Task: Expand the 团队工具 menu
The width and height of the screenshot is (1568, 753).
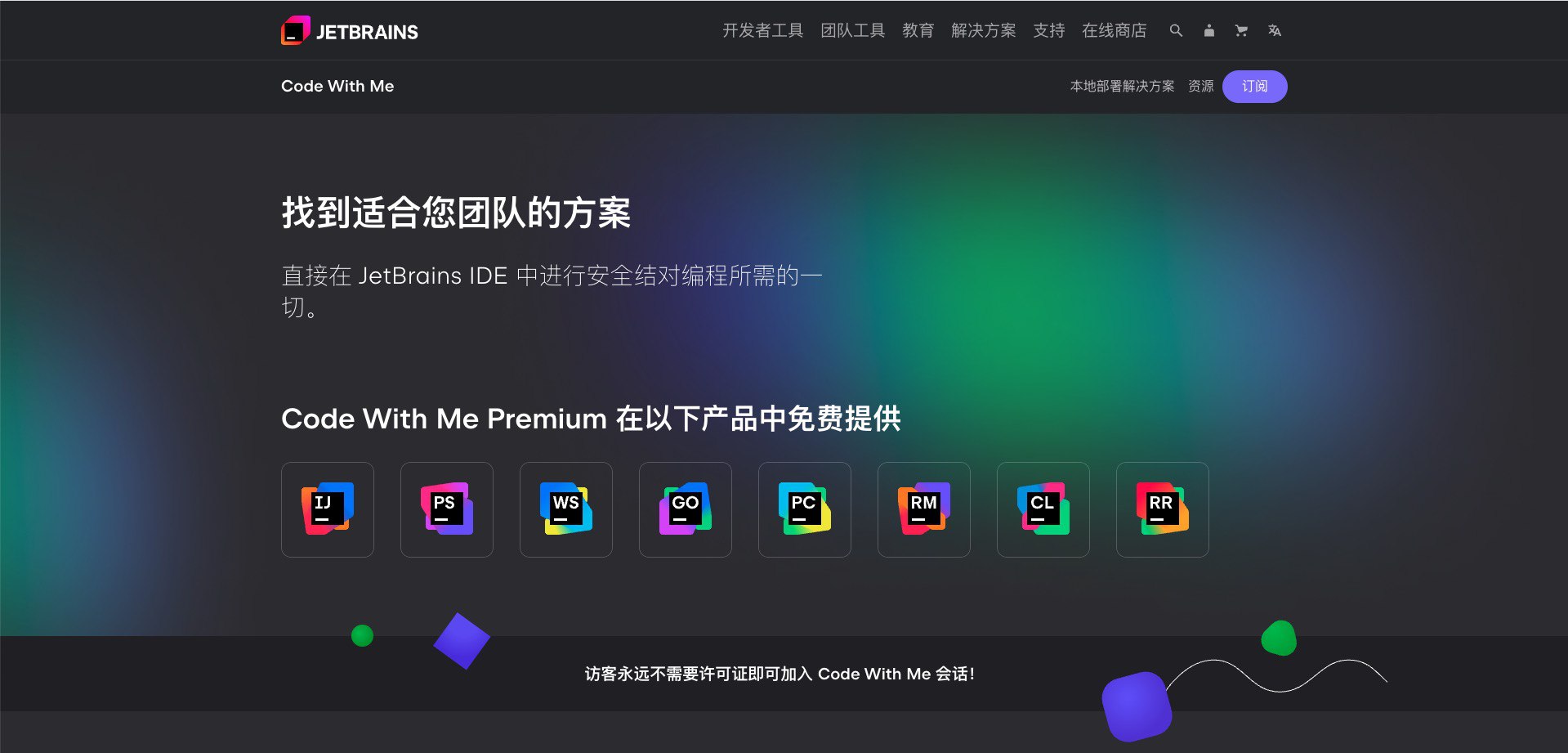Action: pos(853,30)
